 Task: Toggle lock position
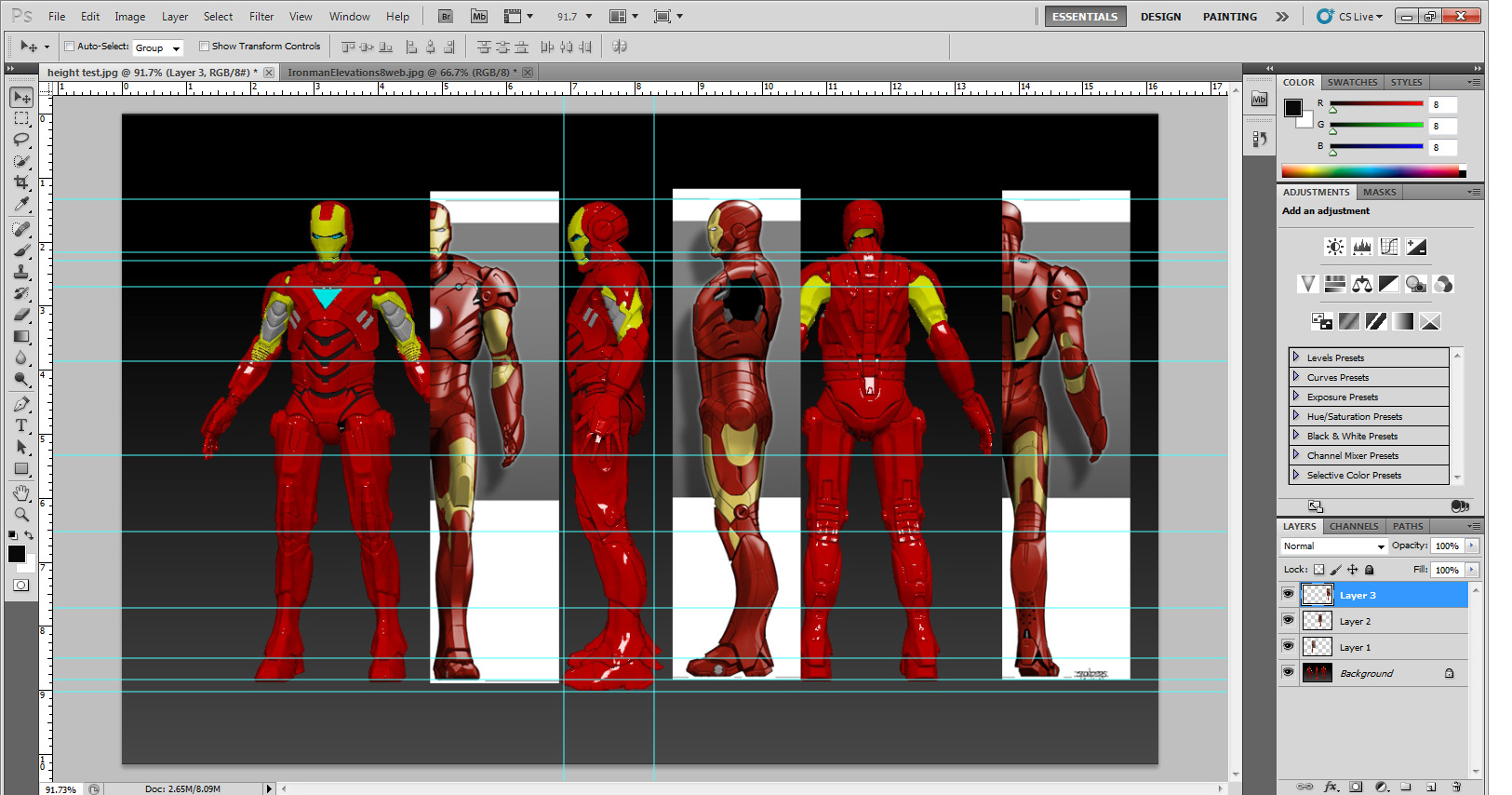1353,570
